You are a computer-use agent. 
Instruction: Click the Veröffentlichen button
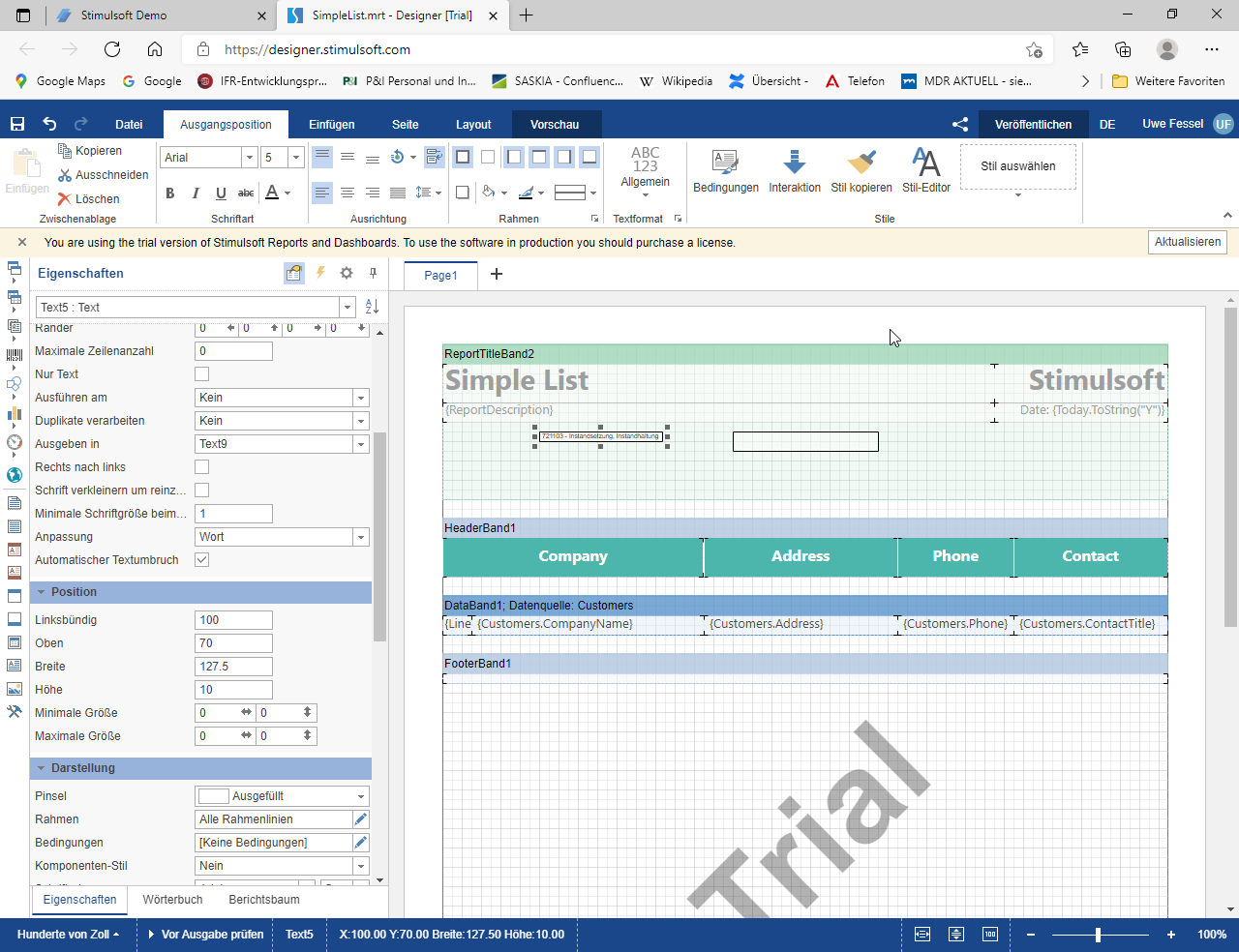[1033, 124]
